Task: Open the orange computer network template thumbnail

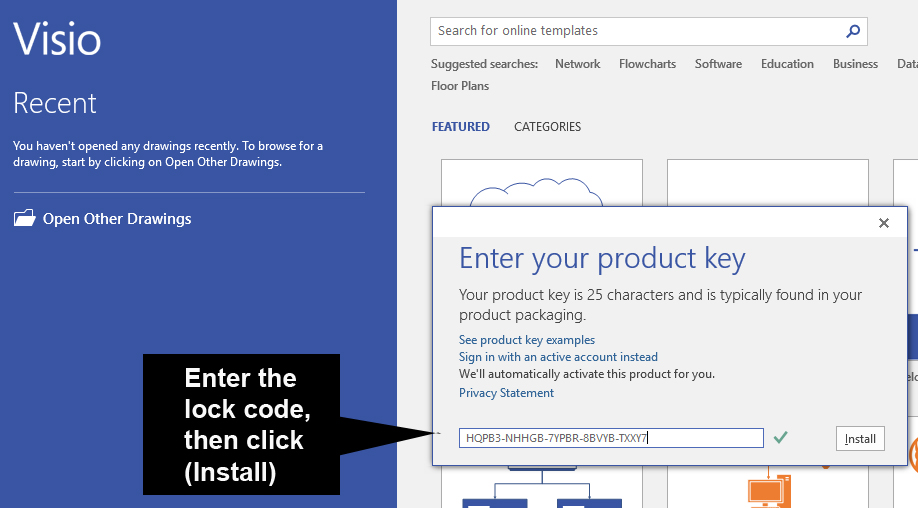Action: pos(768,487)
